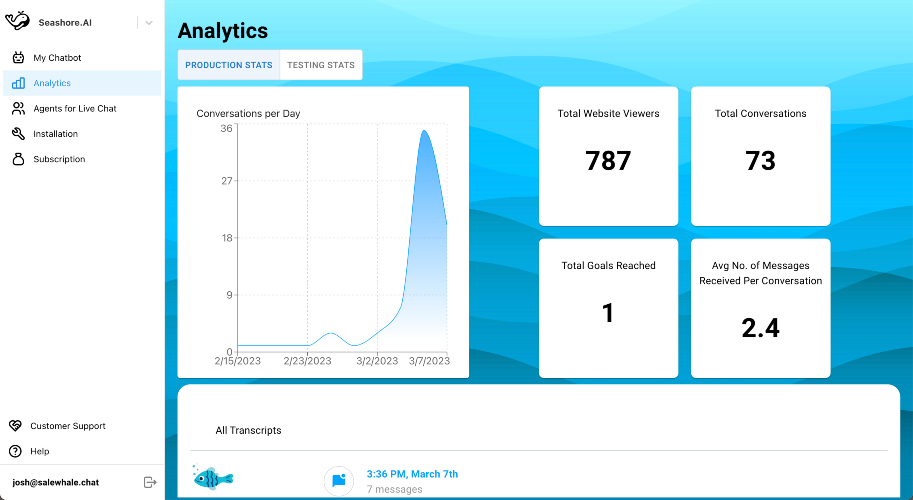Select Analytics in the sidebar
The width and height of the screenshot is (913, 500).
[x=82, y=83]
